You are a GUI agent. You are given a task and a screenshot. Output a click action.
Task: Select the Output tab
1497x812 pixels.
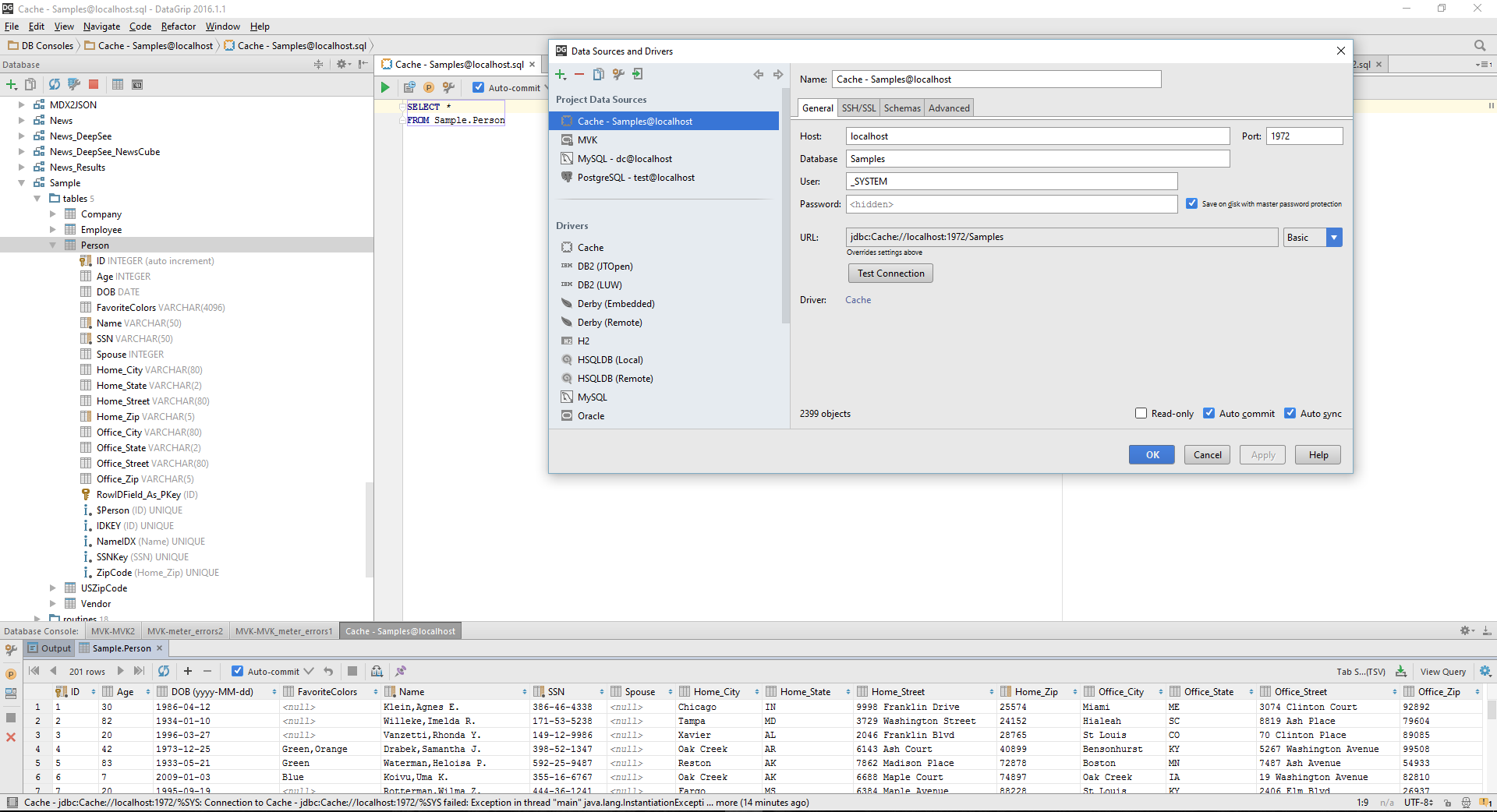49,648
